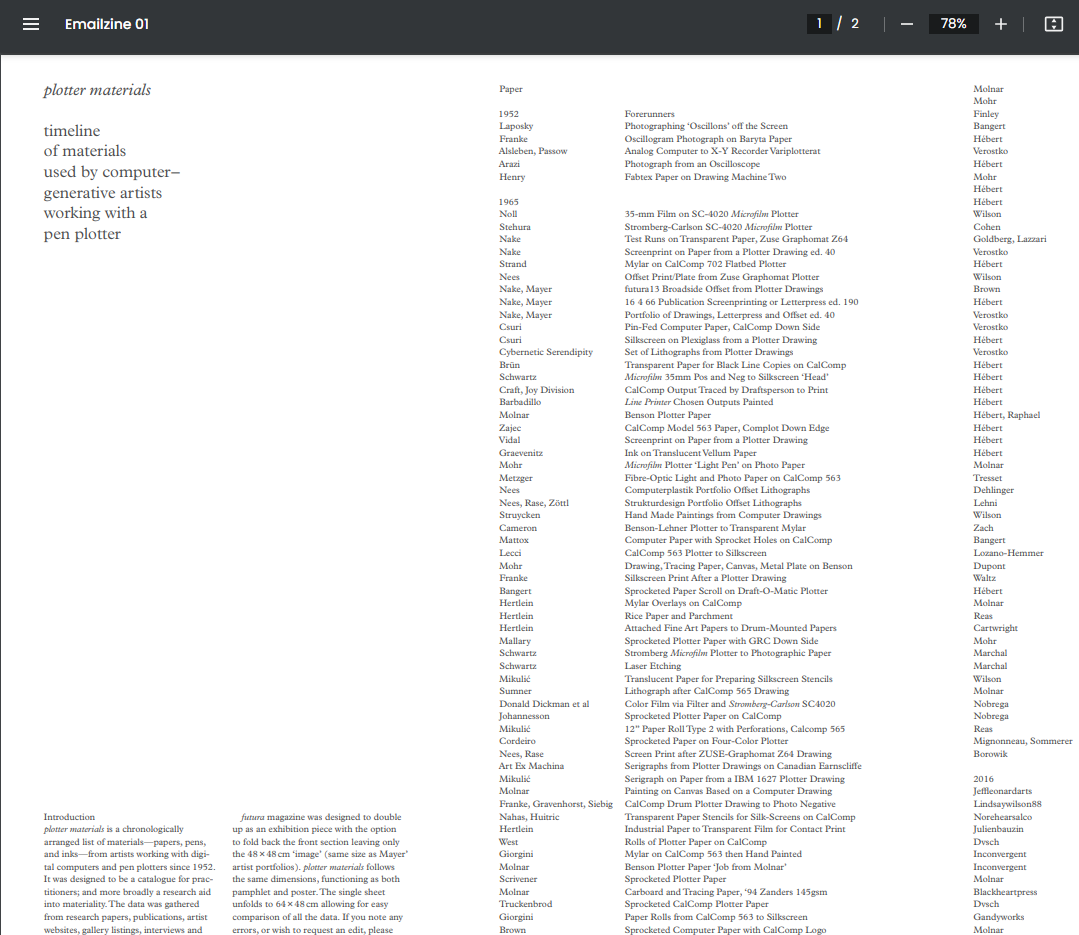
Task: Click the name "Lozano-Hemmer"
Action: (x=1008, y=553)
